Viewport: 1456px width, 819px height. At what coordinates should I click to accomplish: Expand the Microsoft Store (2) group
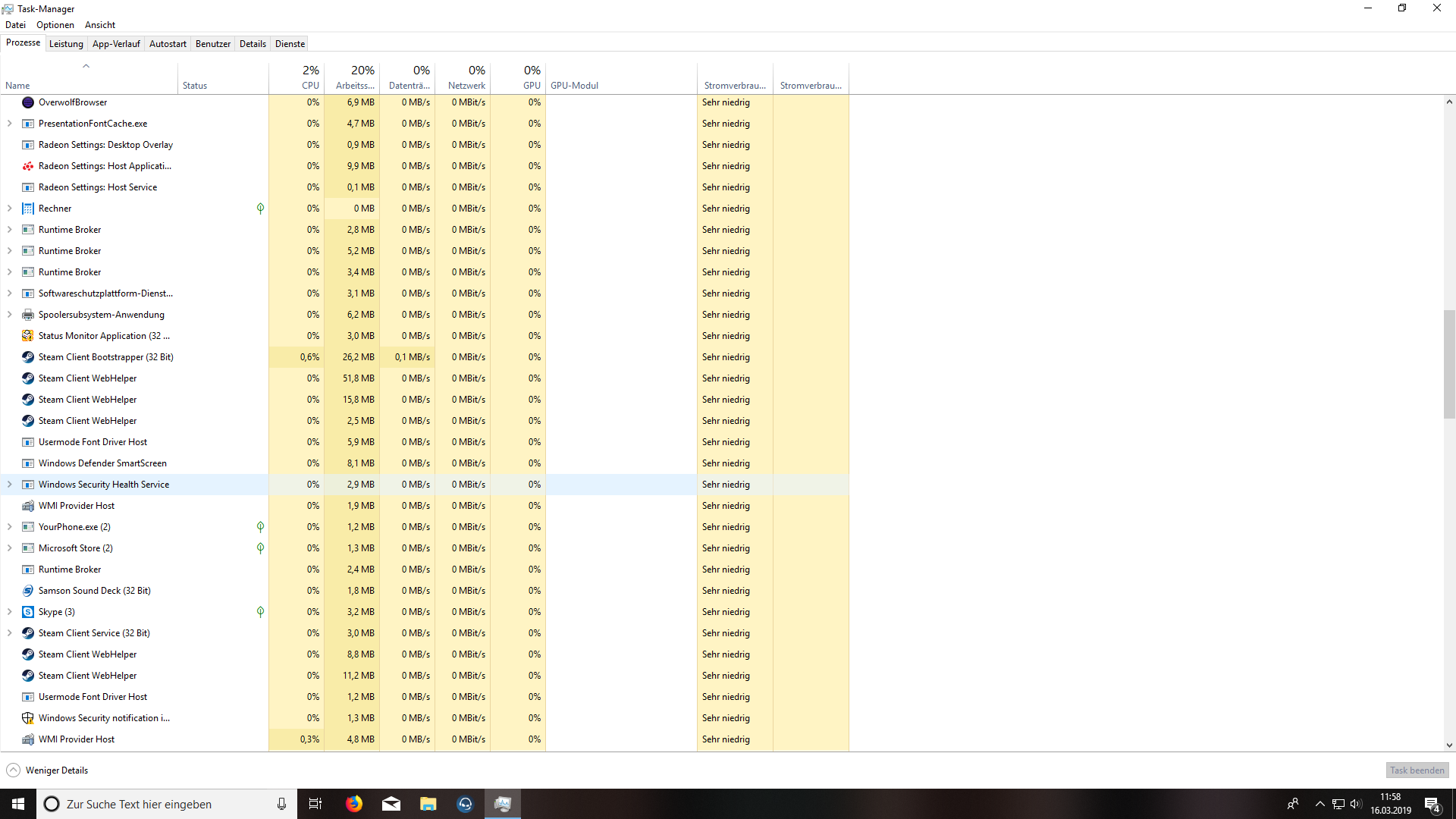point(10,548)
